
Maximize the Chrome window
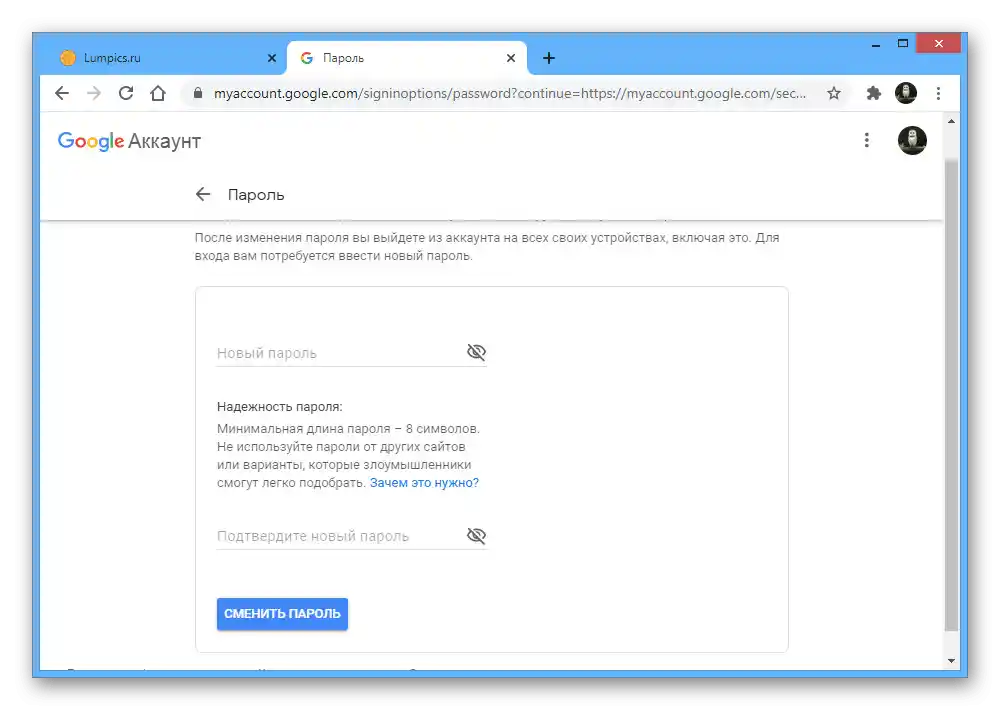click(x=902, y=44)
